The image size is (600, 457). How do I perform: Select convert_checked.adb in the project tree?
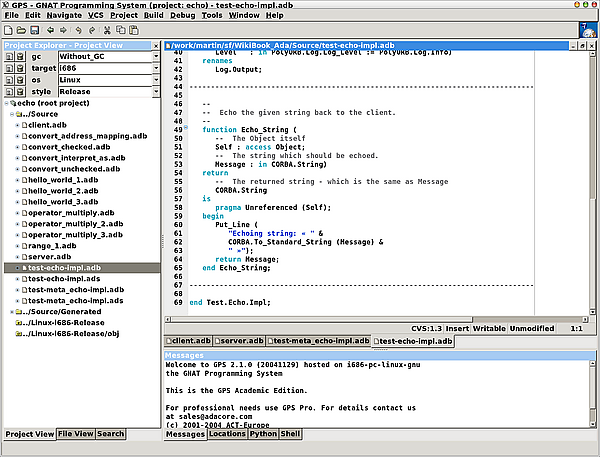[69, 147]
